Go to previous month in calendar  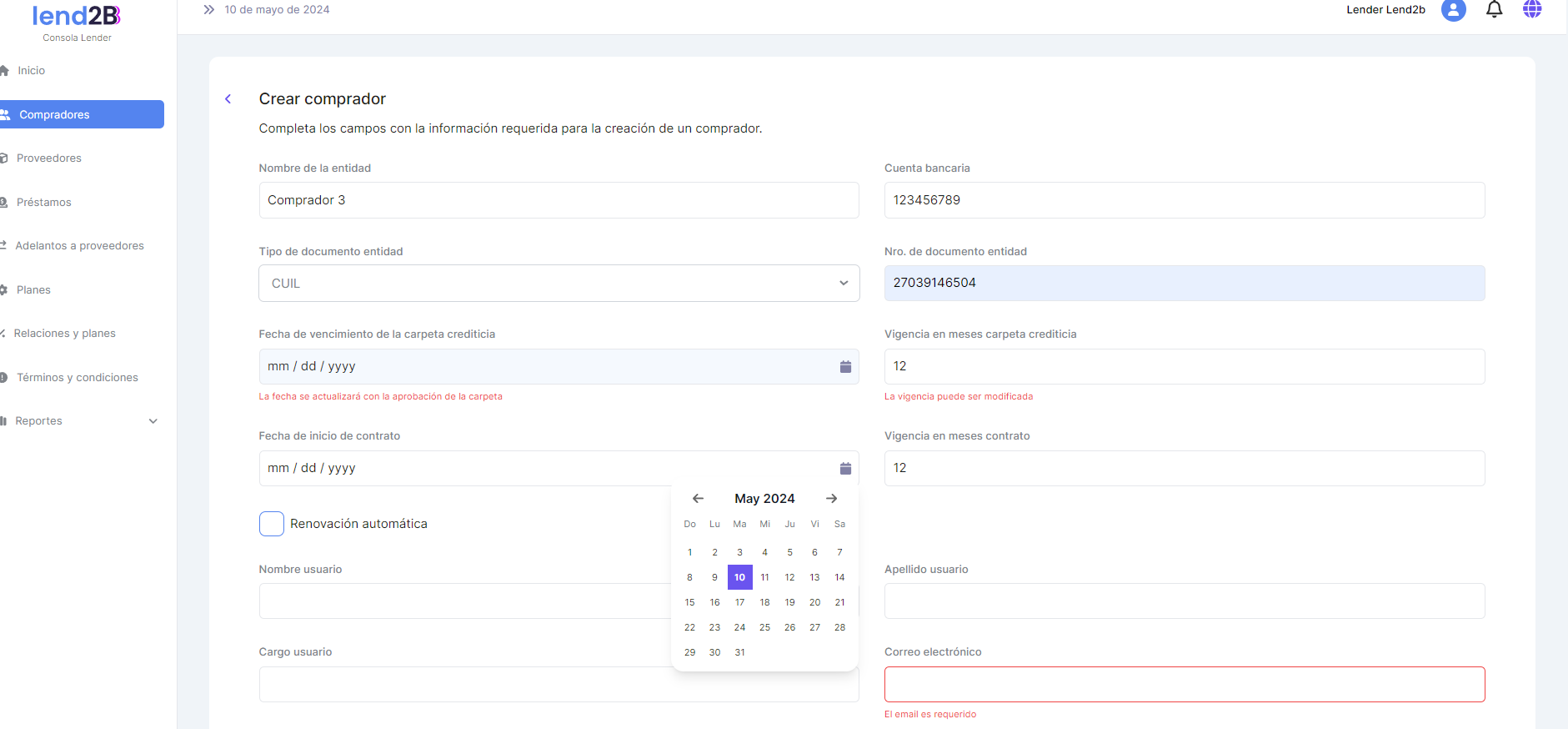[698, 499]
